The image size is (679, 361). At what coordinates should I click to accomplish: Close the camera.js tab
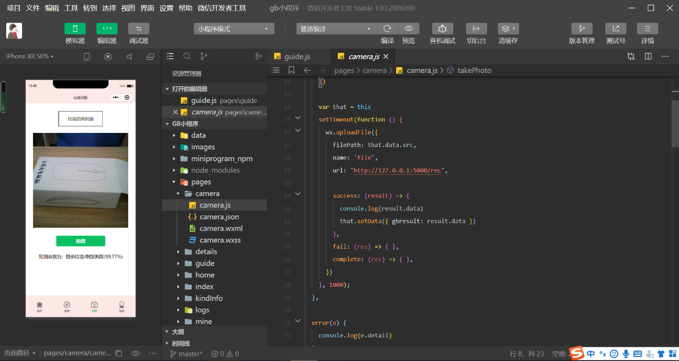pos(386,56)
